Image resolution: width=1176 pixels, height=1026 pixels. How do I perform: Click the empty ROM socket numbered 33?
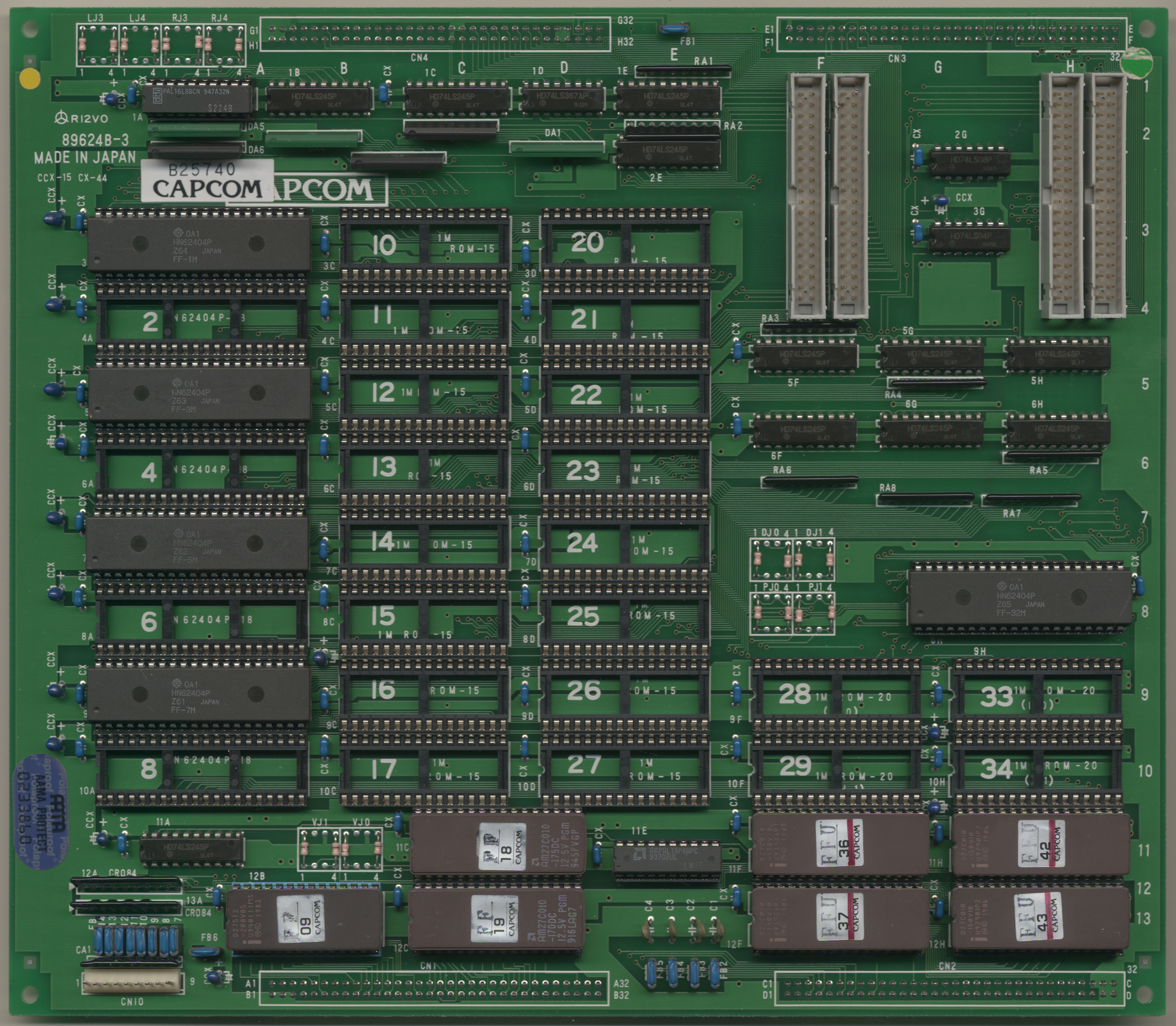coord(1037,695)
